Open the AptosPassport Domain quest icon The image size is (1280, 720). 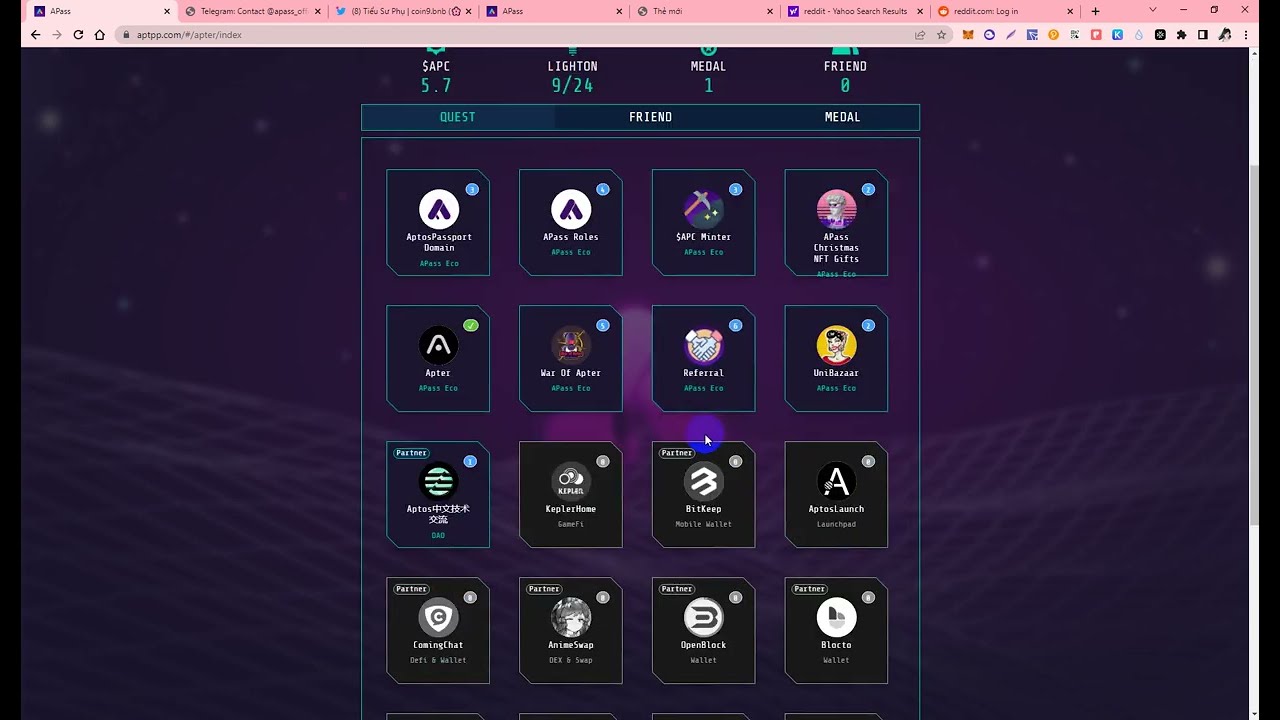[438, 210]
